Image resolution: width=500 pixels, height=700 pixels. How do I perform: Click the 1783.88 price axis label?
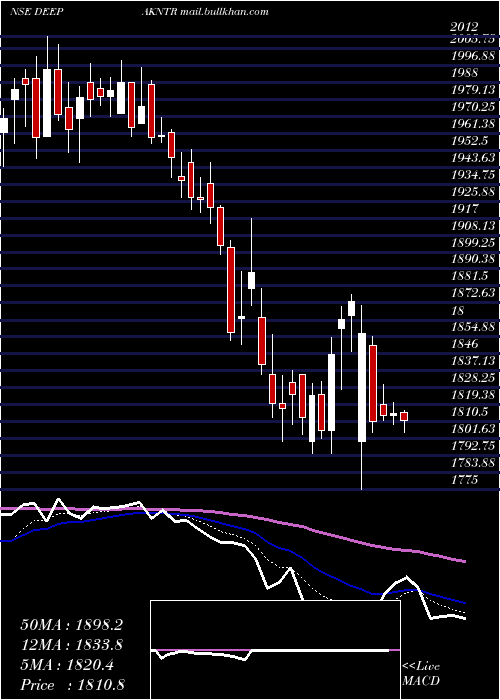point(472,463)
